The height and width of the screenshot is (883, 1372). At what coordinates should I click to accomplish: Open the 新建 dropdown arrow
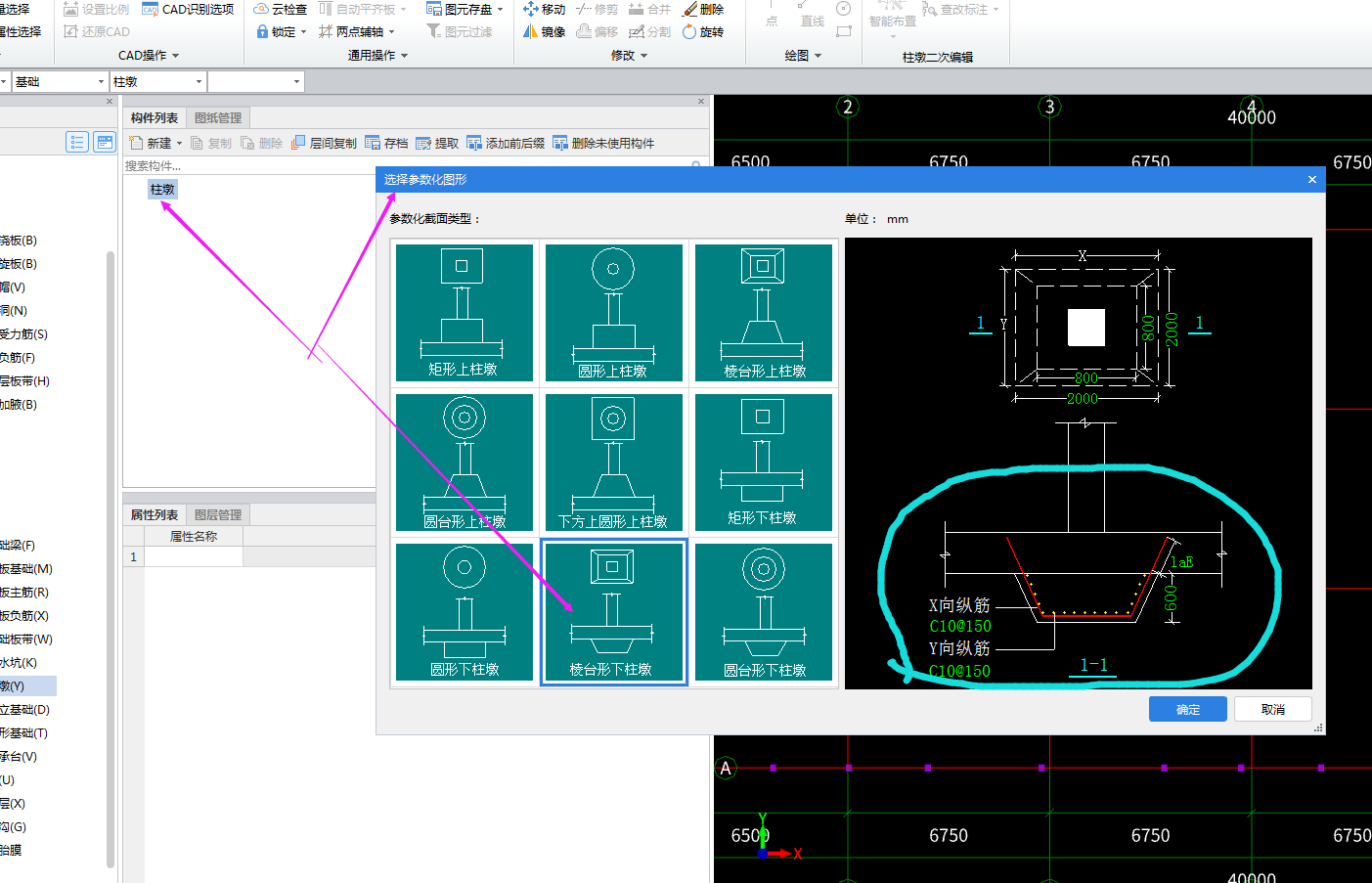(179, 144)
